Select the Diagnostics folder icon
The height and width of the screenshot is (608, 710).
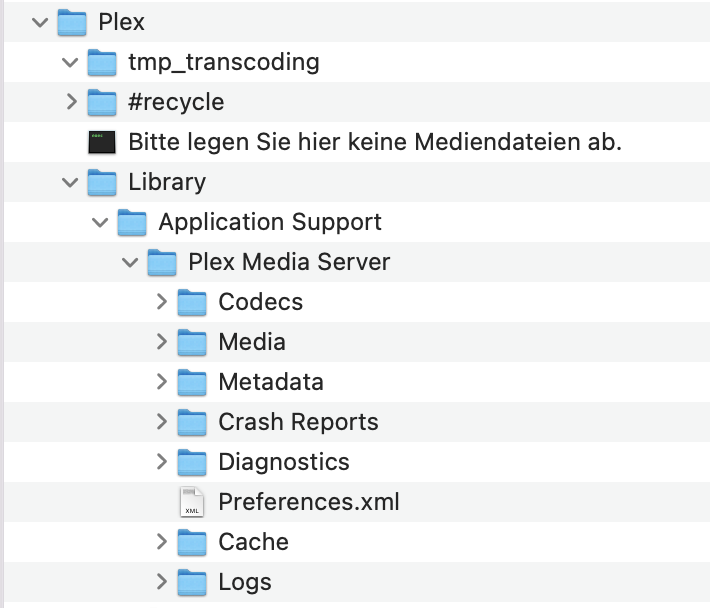(192, 462)
